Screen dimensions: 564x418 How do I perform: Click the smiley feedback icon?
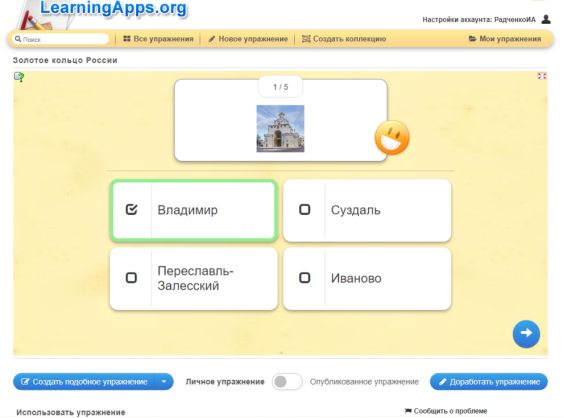tap(392, 138)
